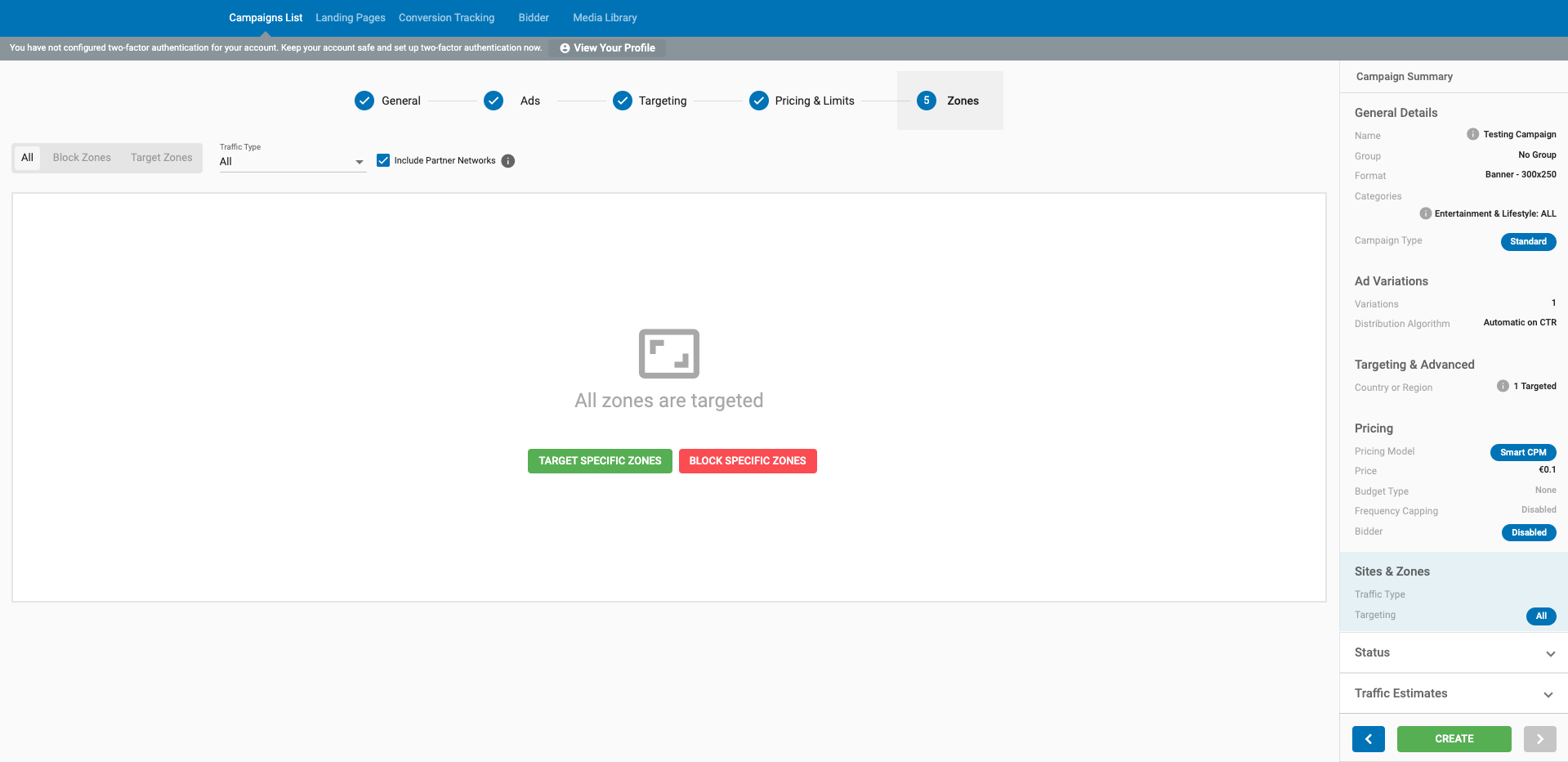Click the Targeting step checkmark icon
Image resolution: width=1568 pixels, height=762 pixels.
[623, 101]
